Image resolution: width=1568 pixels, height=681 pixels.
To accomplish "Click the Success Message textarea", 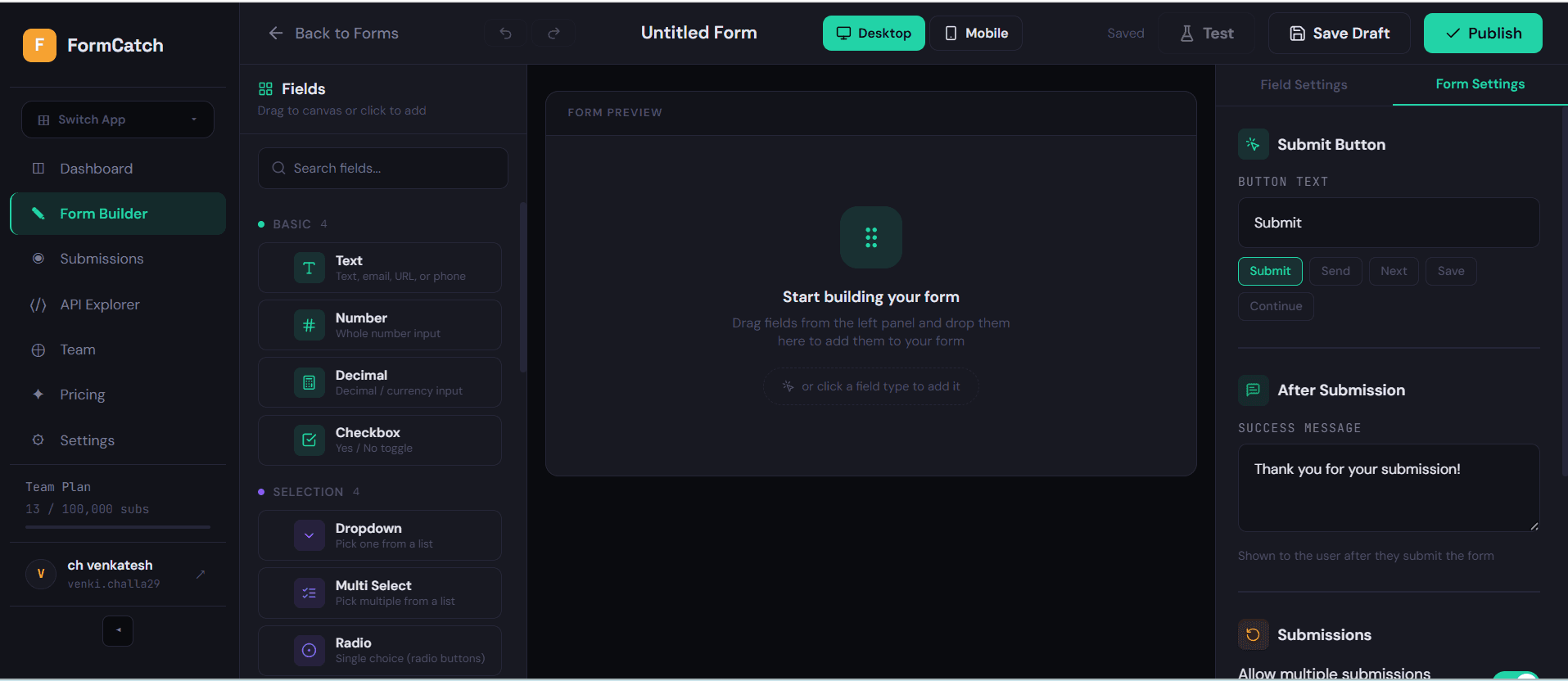I will pyautogui.click(x=1389, y=488).
